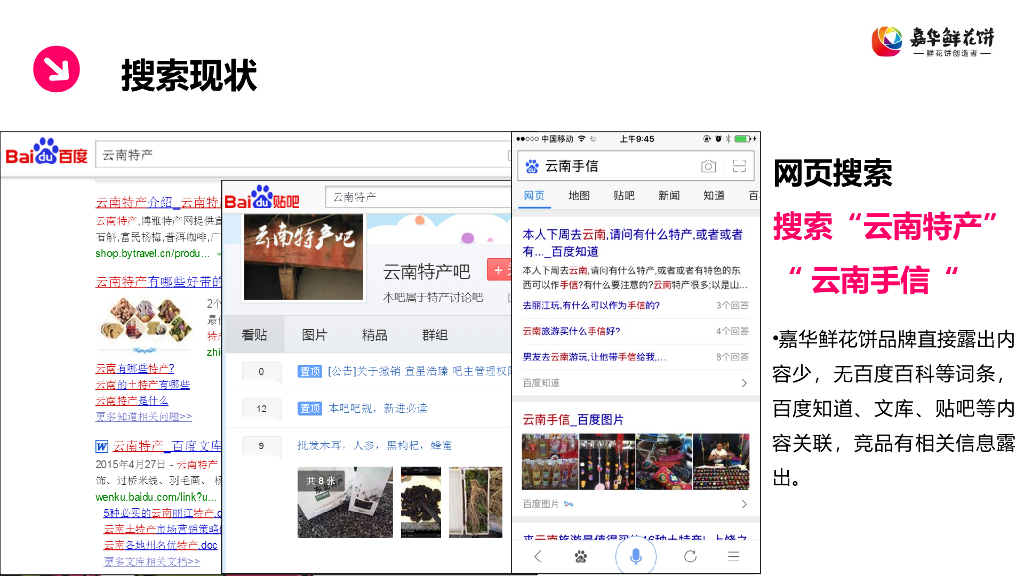This screenshot has height=576, width=1024.
Task: Click the Tieba search box containing 云南特产
Action: point(418,197)
